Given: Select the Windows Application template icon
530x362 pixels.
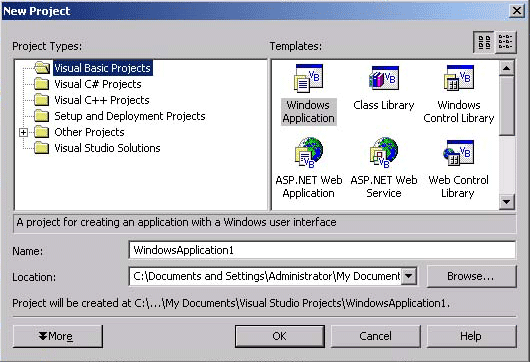Looking at the screenshot, I should [x=308, y=78].
